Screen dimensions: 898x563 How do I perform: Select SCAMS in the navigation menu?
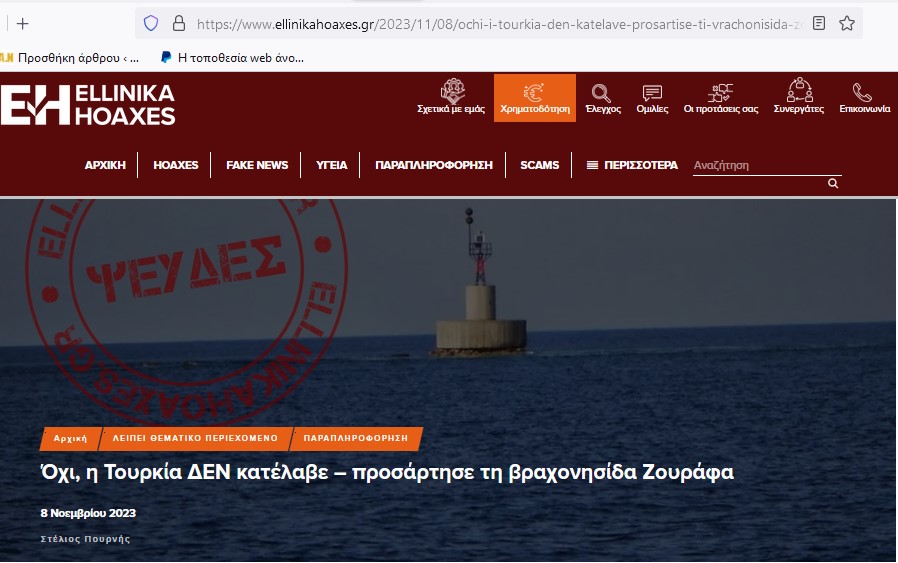pos(539,165)
